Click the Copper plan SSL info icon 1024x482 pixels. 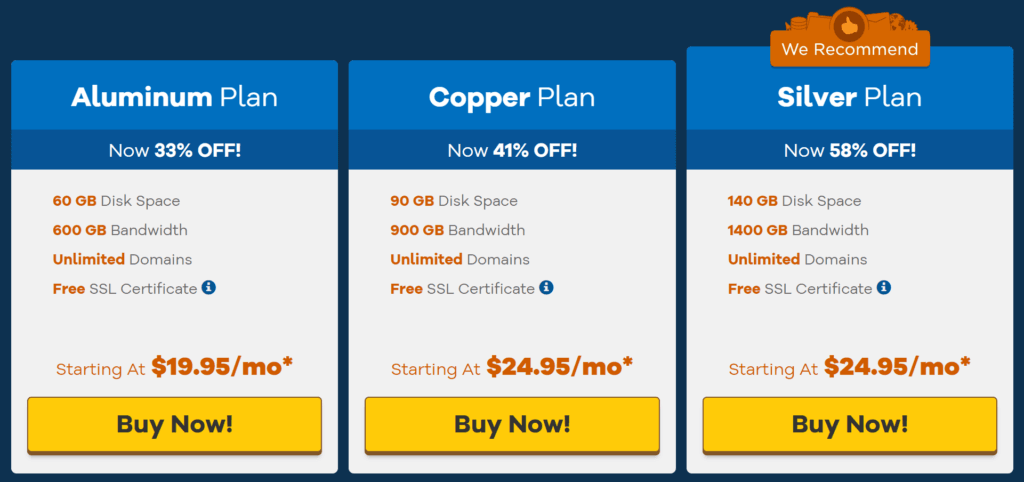[x=547, y=287]
